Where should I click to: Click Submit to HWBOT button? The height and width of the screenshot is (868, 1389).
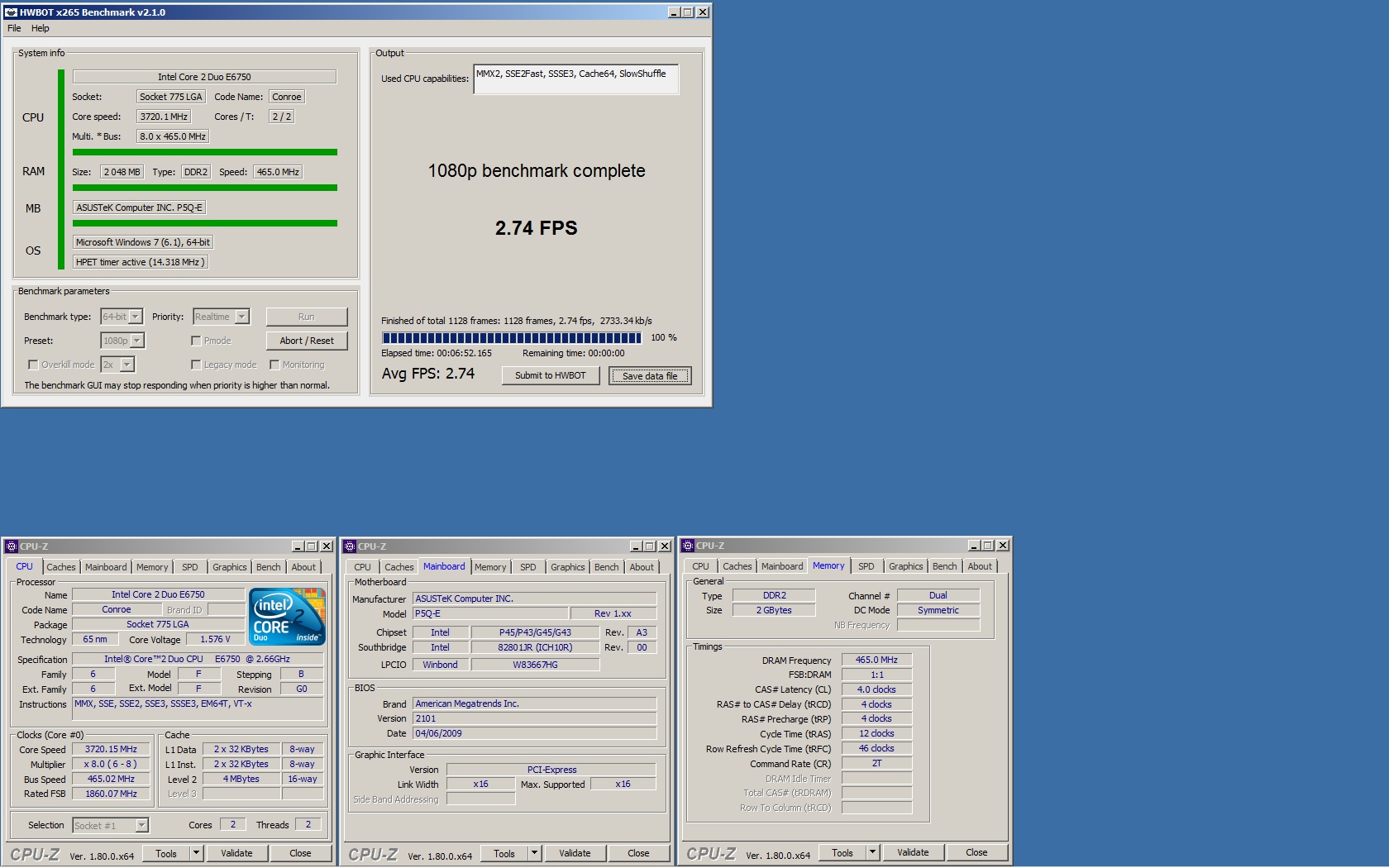pyautogui.click(x=551, y=375)
